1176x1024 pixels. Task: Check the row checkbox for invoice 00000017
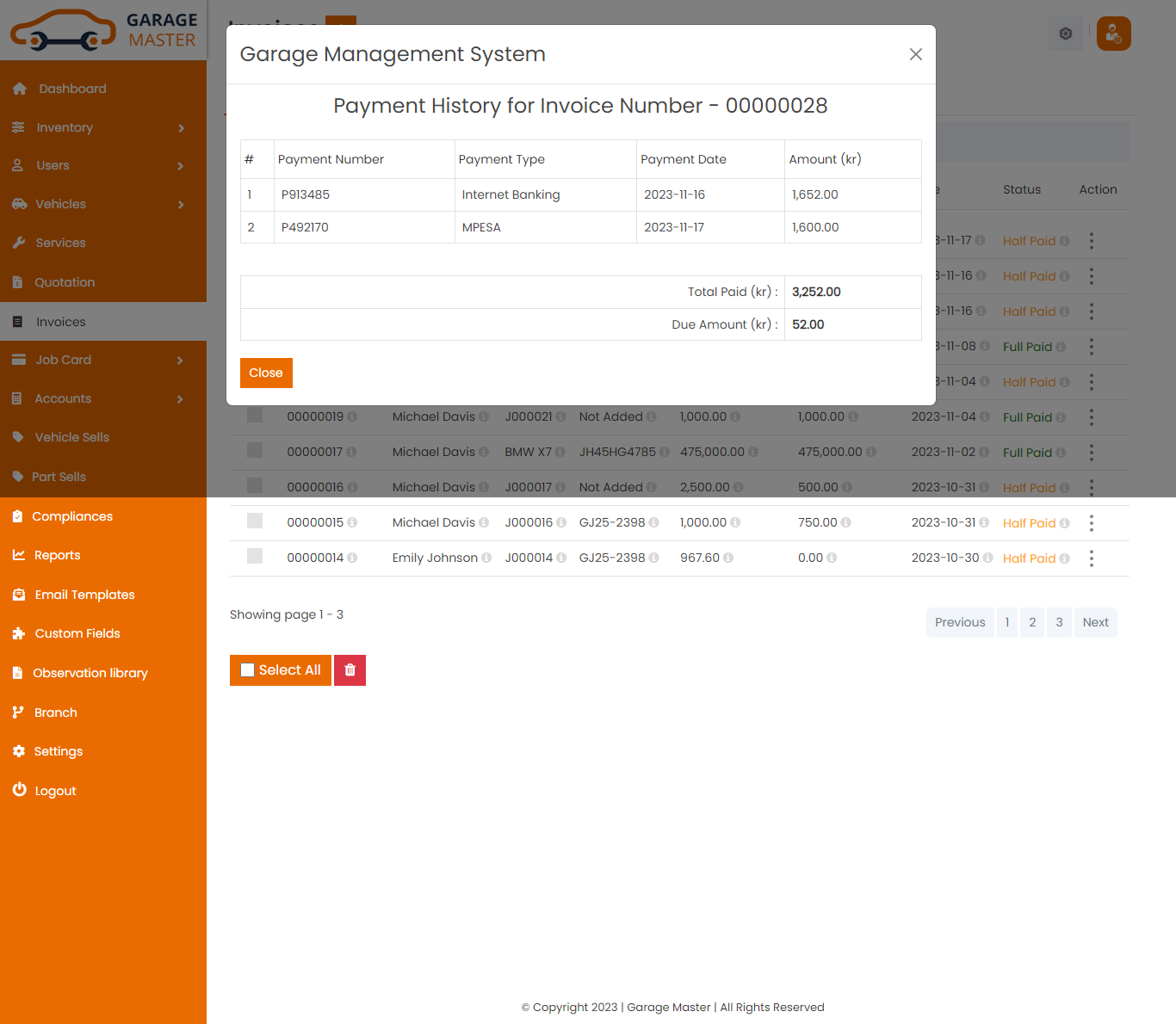pos(255,451)
